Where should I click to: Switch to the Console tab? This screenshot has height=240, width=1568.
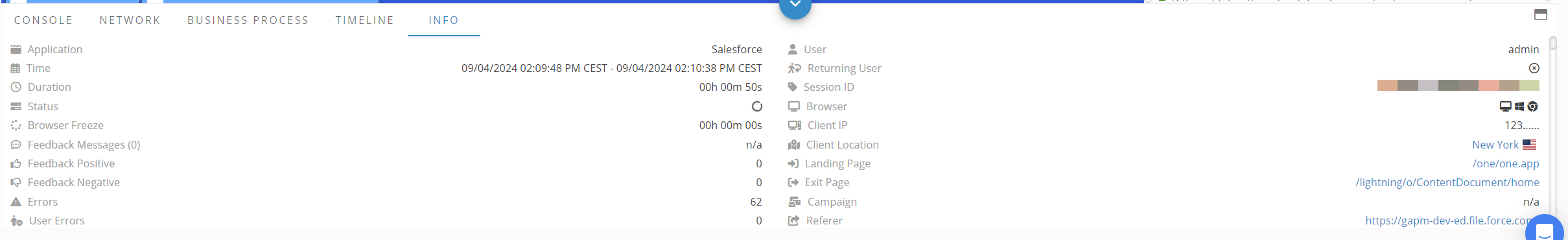pos(43,20)
